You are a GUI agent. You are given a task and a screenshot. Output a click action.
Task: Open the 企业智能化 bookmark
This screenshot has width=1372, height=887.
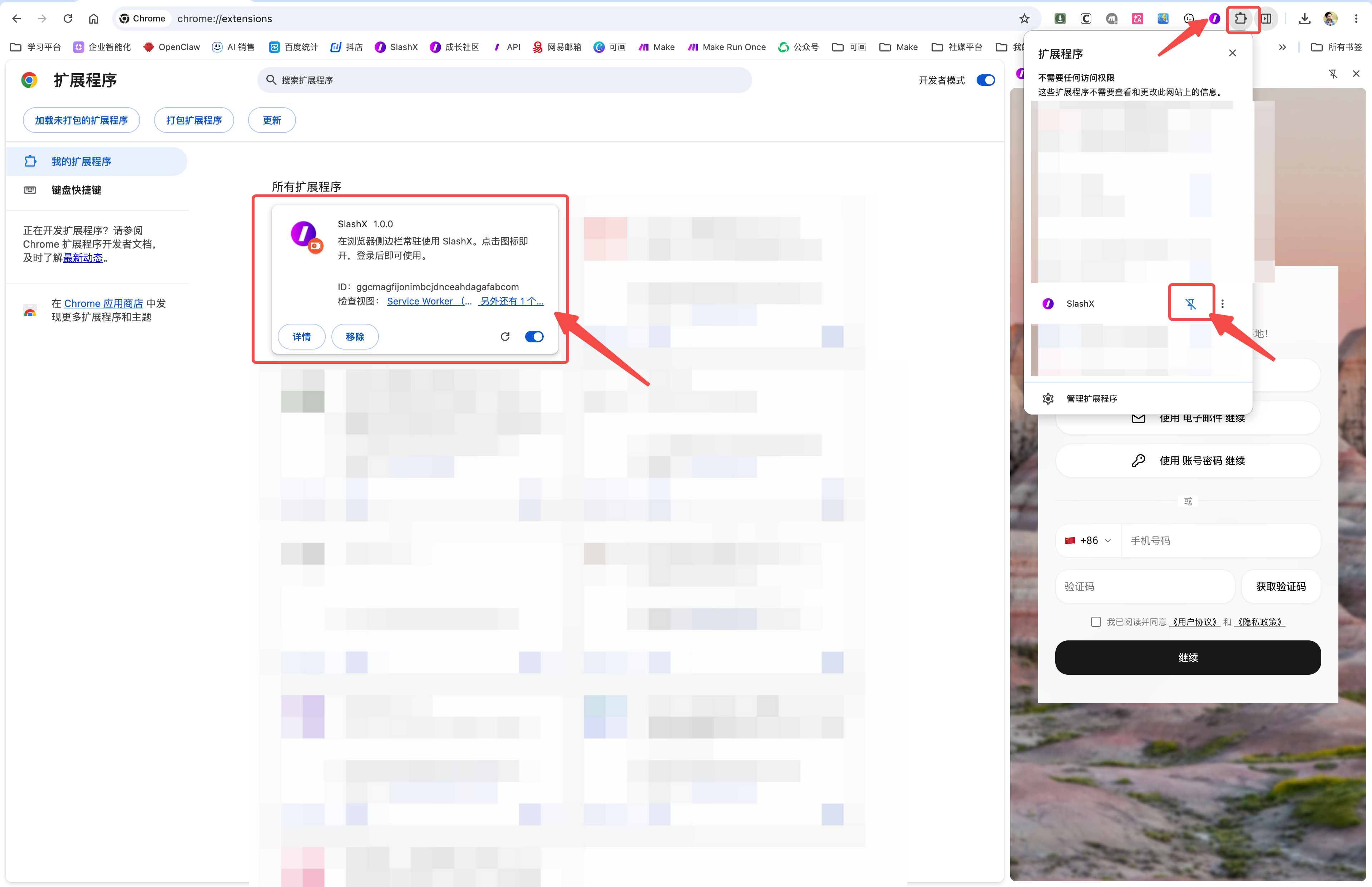point(102,47)
